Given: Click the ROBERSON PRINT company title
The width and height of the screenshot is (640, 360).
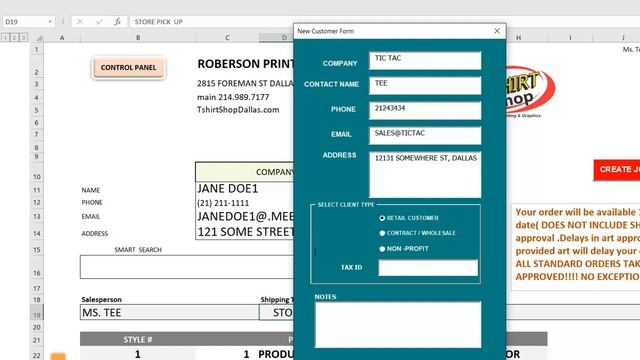Looking at the screenshot, I should 245,64.
